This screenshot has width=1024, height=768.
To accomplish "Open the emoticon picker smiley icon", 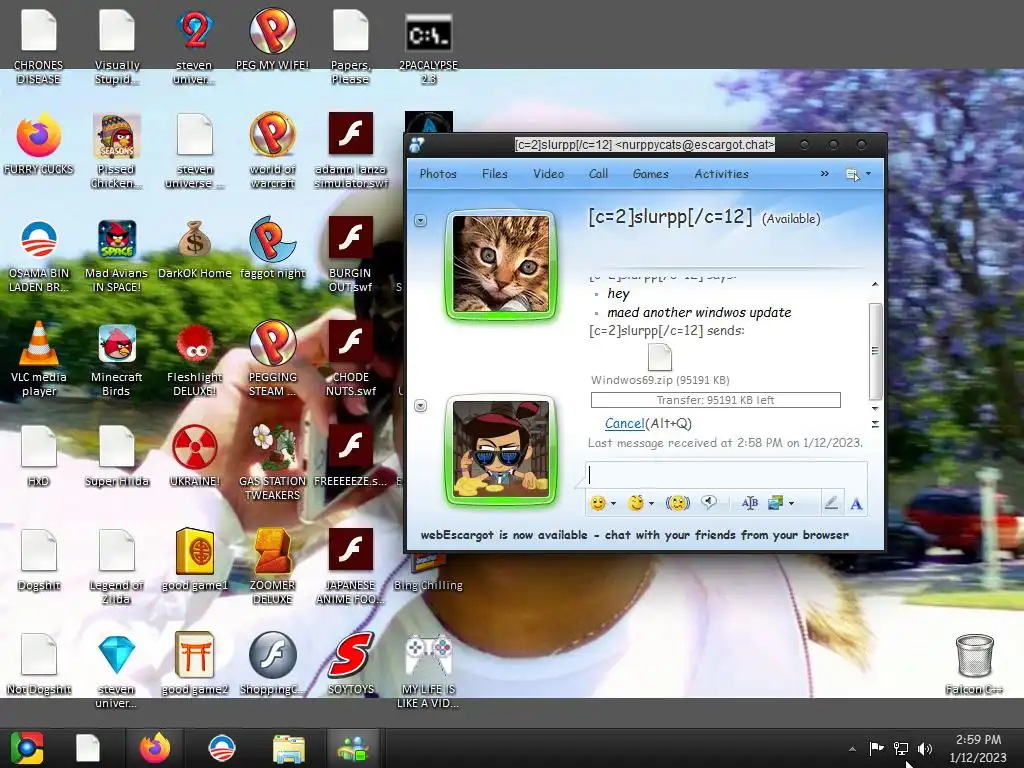I will click(597, 503).
